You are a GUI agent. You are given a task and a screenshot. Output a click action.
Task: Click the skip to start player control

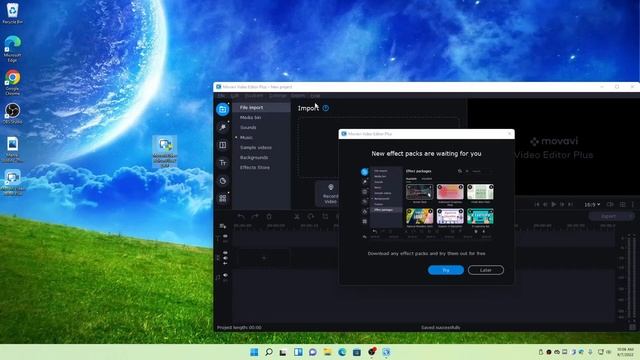pos(537,204)
